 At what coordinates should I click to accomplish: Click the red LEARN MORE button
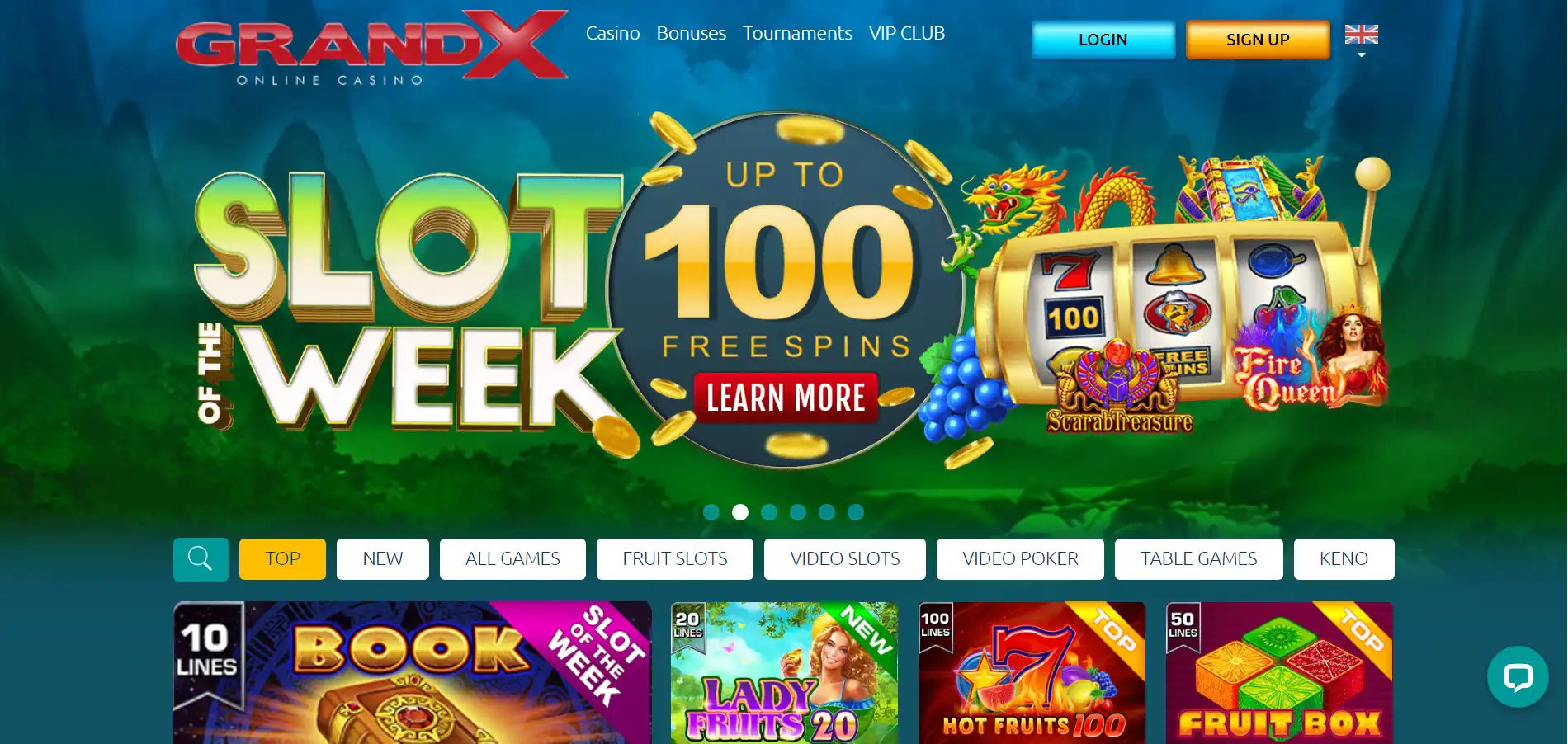(786, 398)
